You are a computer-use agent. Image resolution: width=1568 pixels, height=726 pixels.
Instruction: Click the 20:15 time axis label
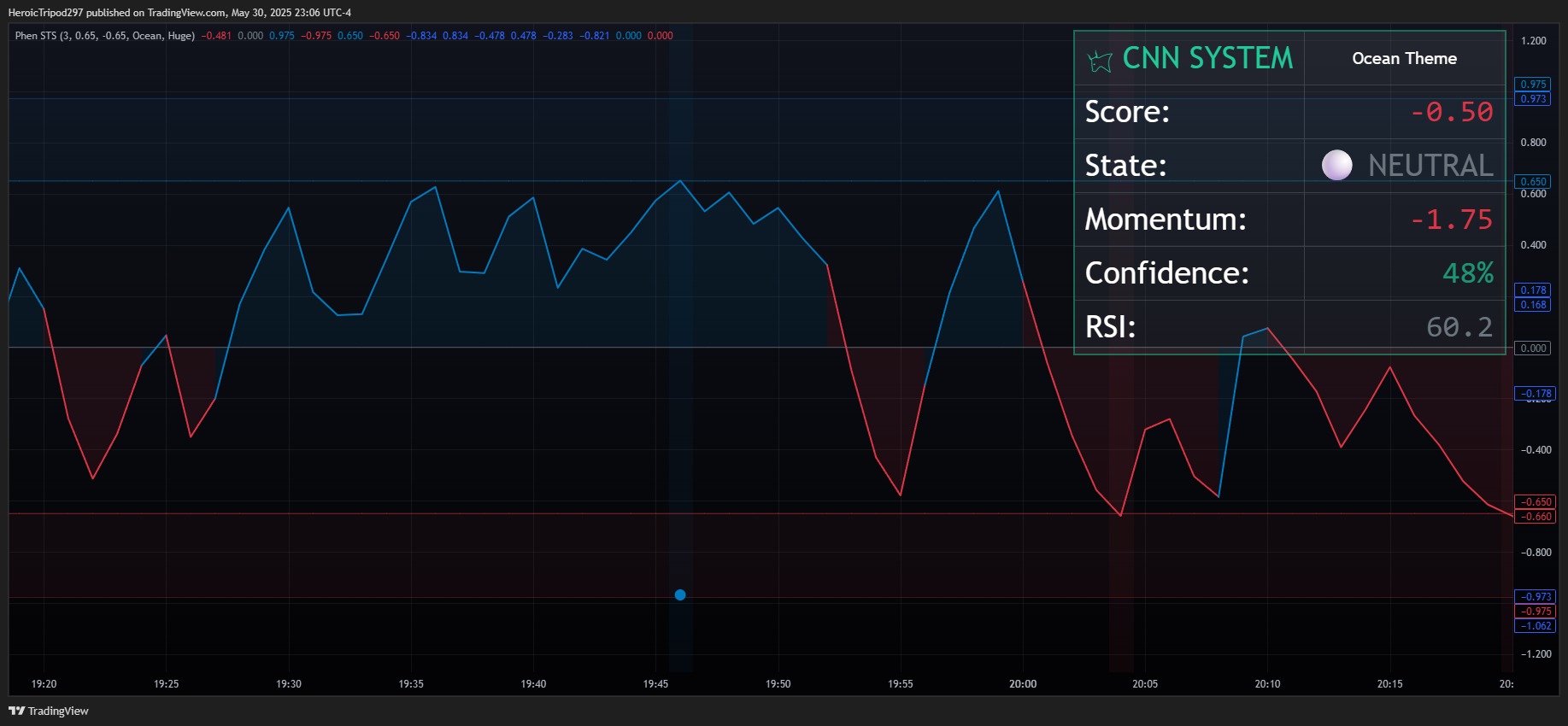tap(1389, 684)
